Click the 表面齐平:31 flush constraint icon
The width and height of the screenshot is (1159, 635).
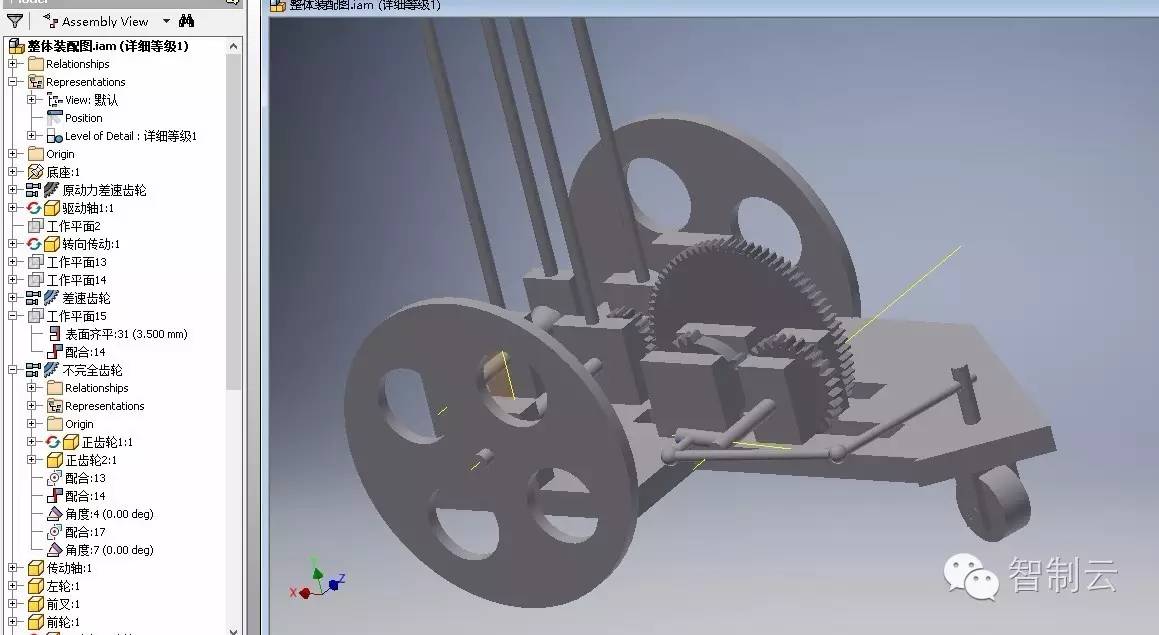(55, 334)
